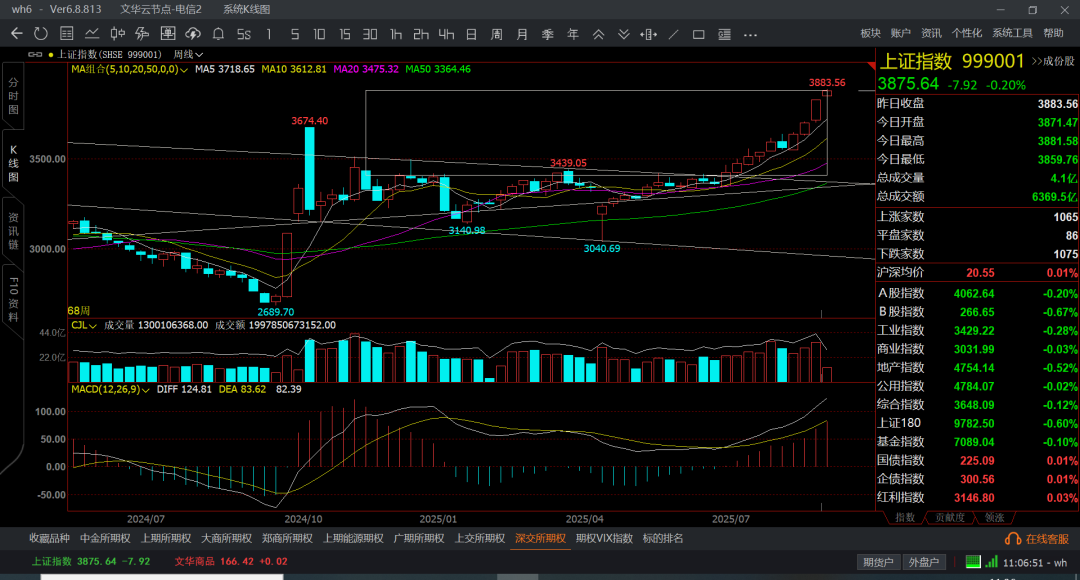This screenshot has height=580, width=1080.
Task: Click the indicator formula icon
Action: (143, 34)
